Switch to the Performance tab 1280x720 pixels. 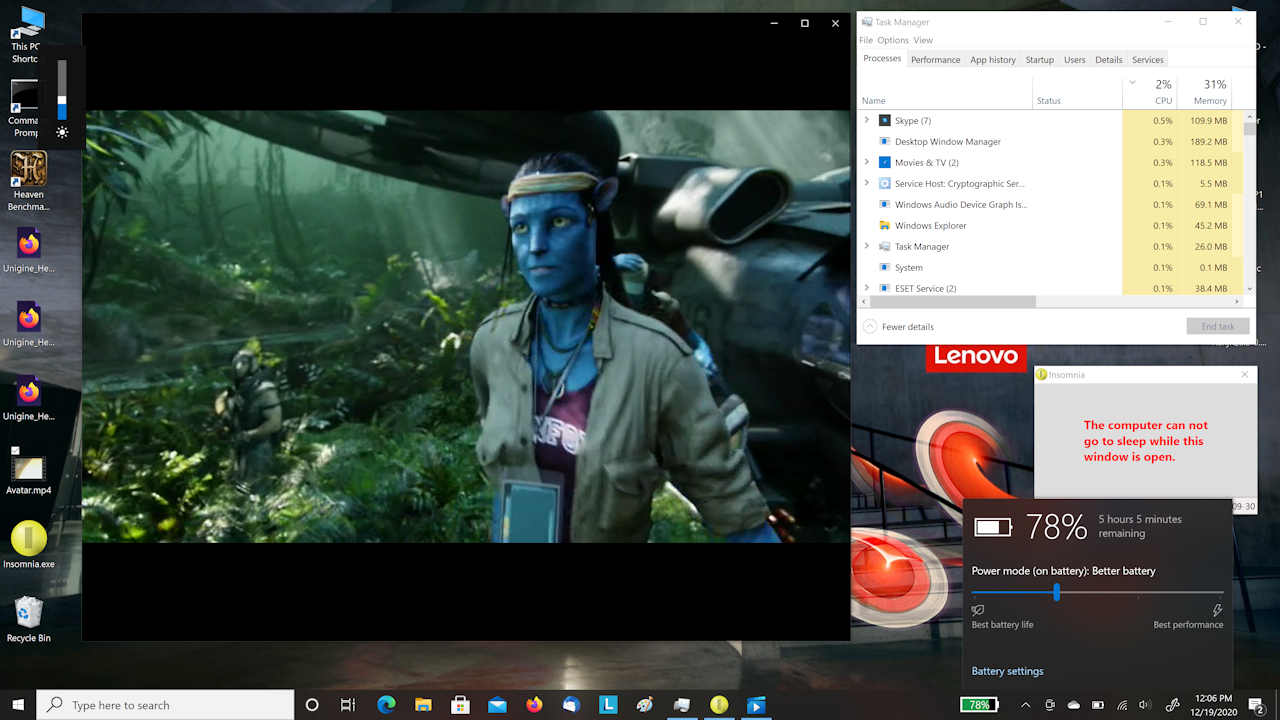pos(936,60)
